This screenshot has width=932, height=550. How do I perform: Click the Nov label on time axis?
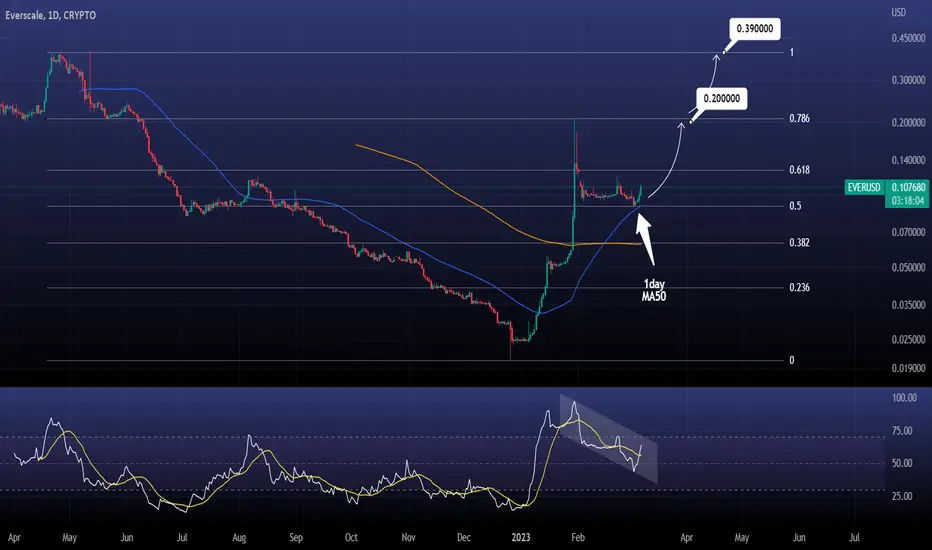coord(408,538)
